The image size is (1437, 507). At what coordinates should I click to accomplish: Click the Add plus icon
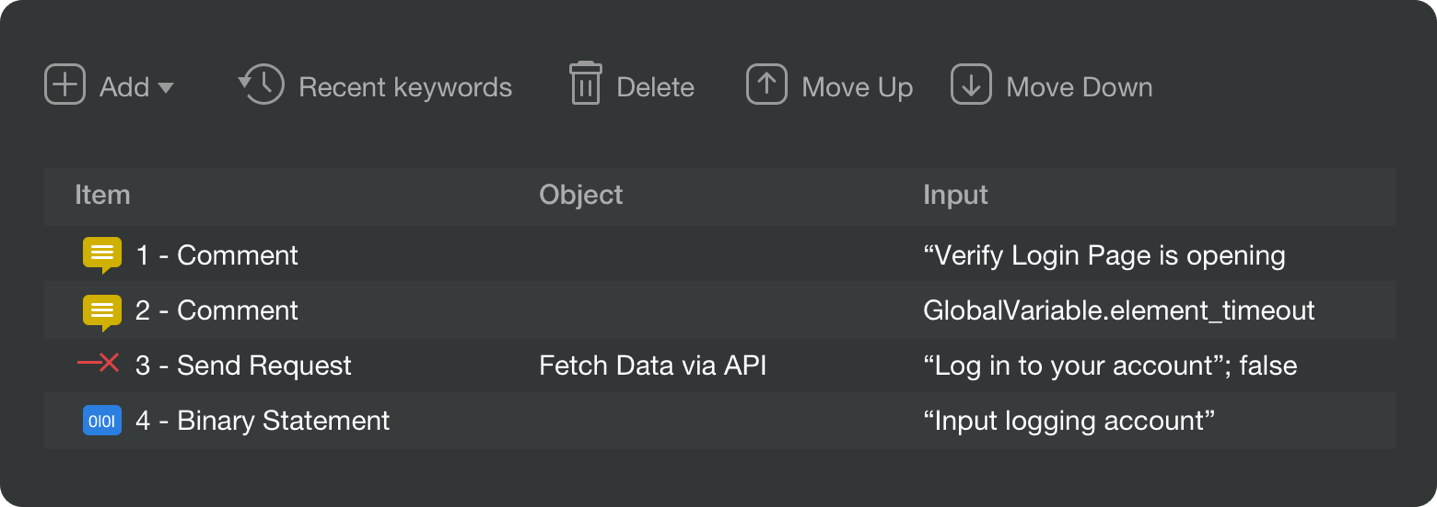click(65, 85)
